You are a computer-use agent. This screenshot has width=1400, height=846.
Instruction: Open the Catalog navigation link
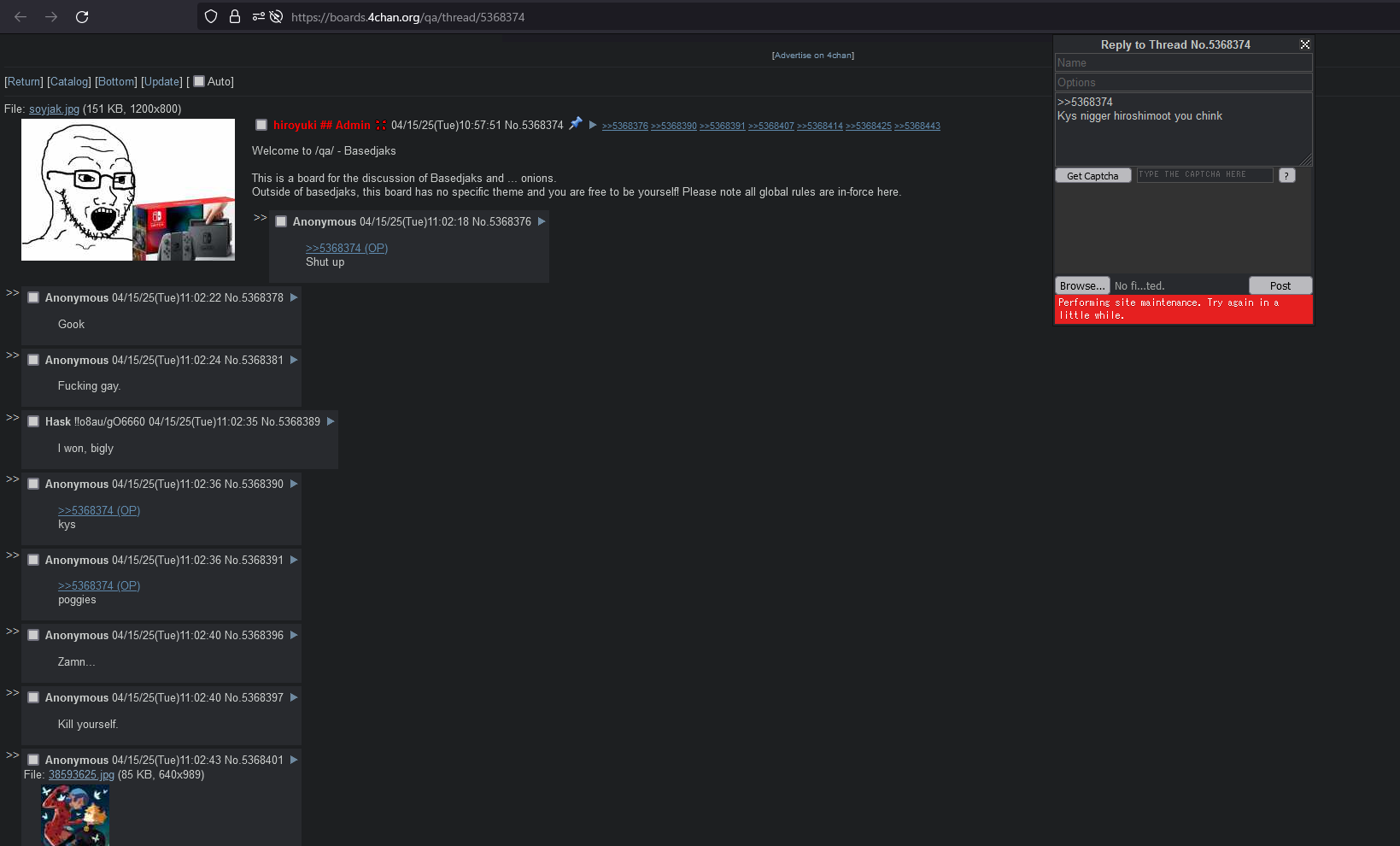pos(69,81)
